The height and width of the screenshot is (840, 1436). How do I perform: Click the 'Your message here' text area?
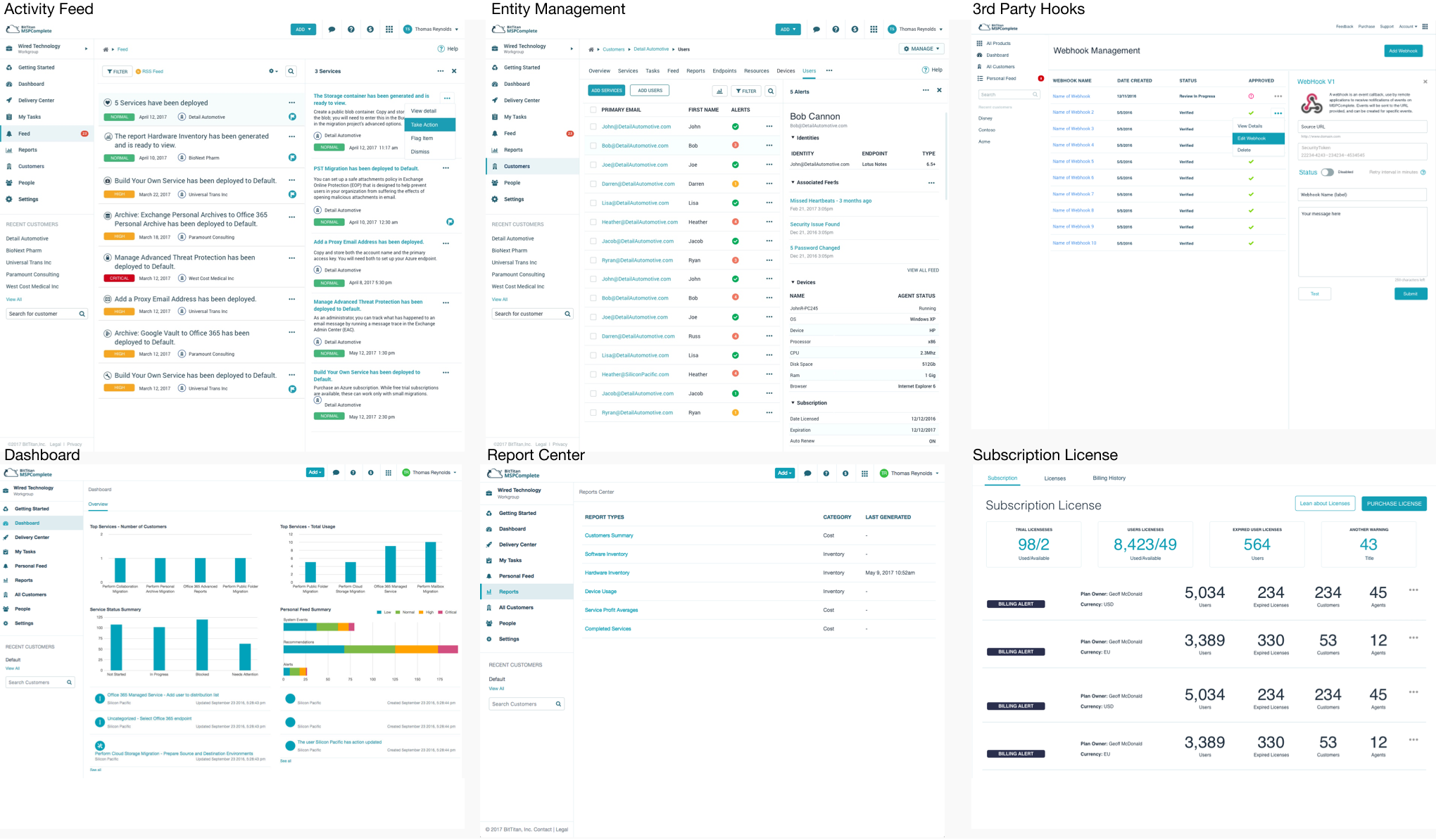click(1362, 242)
